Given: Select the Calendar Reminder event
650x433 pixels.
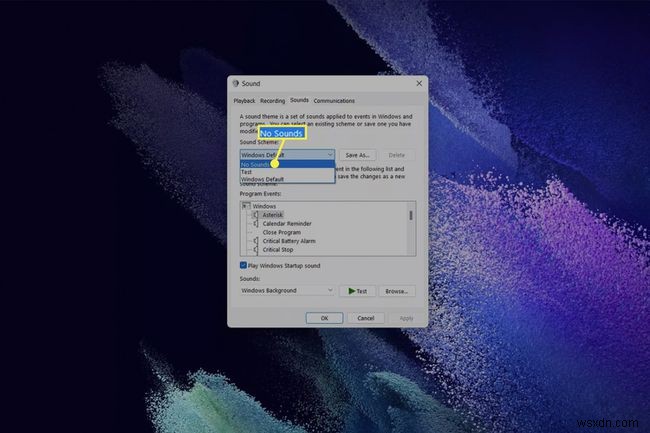Looking at the screenshot, I should click(287, 223).
